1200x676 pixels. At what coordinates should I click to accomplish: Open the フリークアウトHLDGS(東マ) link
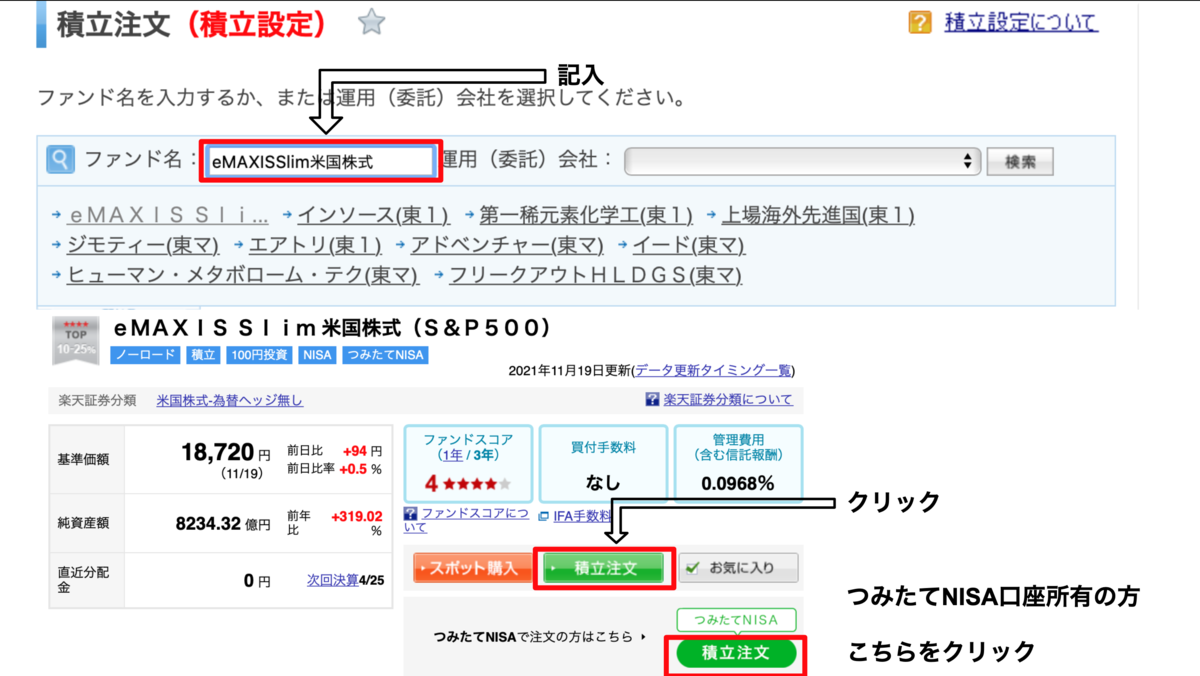click(x=595, y=275)
